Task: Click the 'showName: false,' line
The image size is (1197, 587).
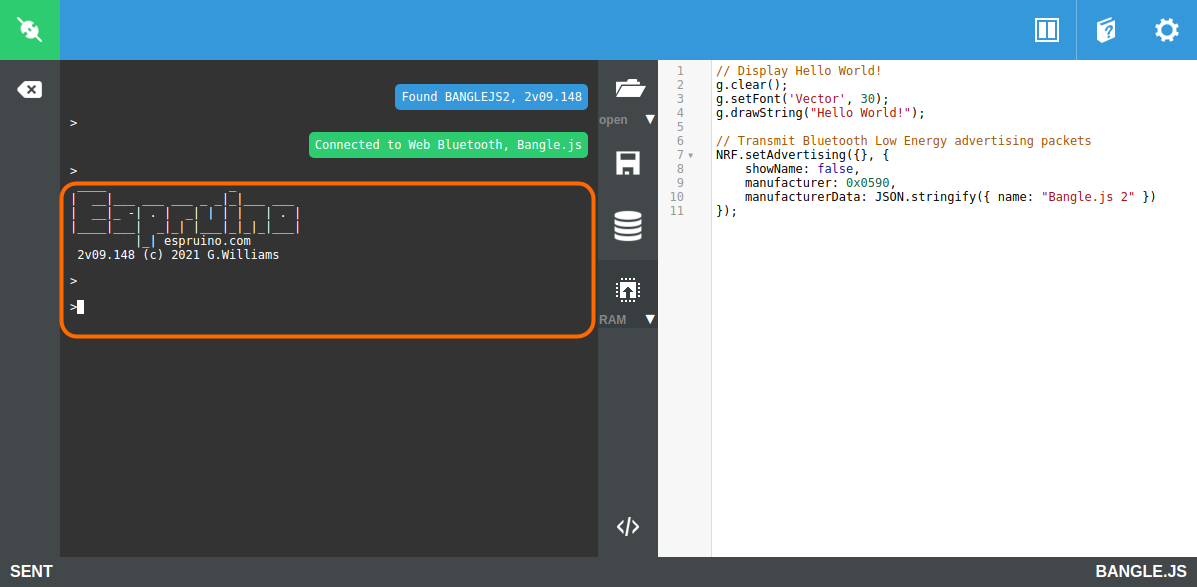Action: (x=802, y=169)
